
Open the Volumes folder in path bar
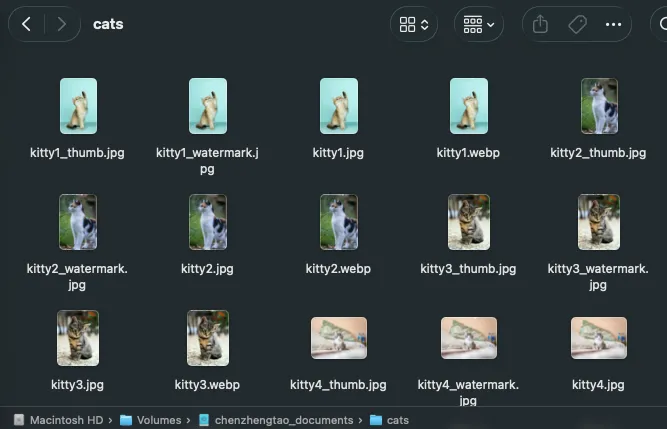pyautogui.click(x=151, y=420)
